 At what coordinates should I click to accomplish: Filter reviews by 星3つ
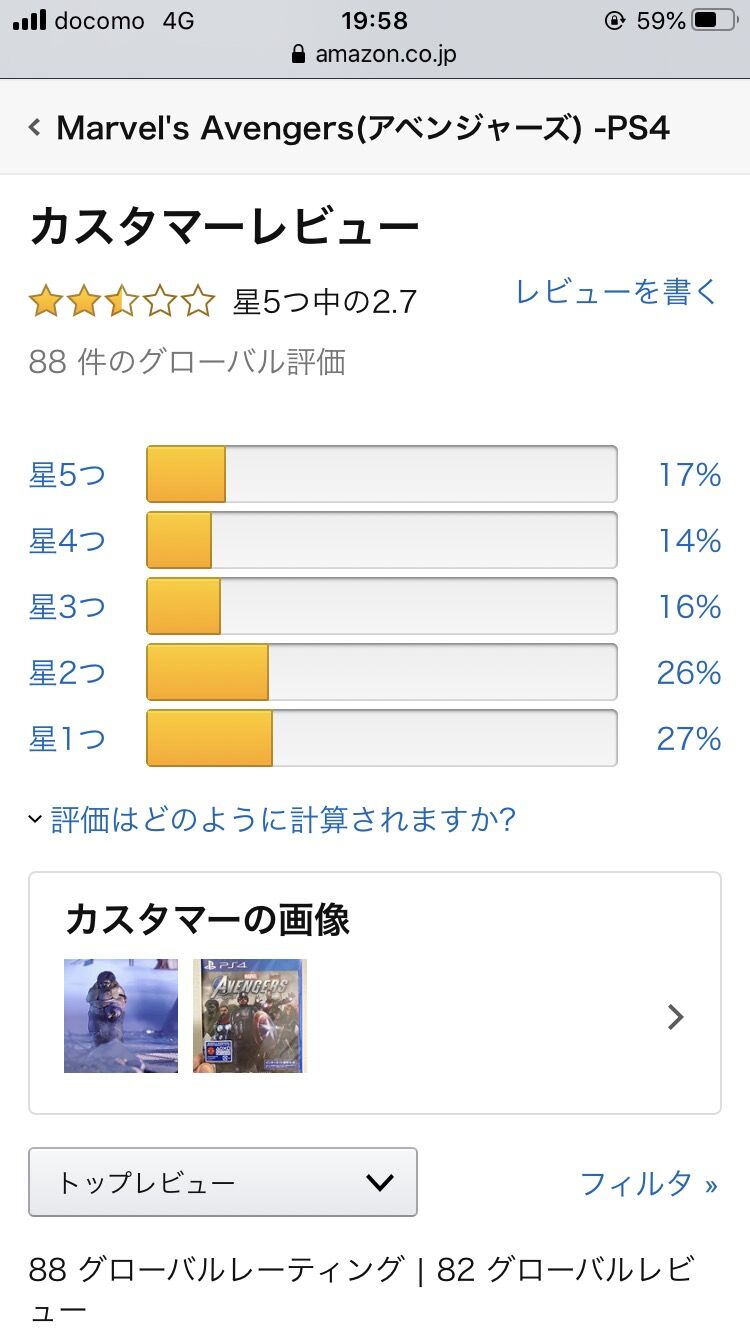click(x=67, y=607)
